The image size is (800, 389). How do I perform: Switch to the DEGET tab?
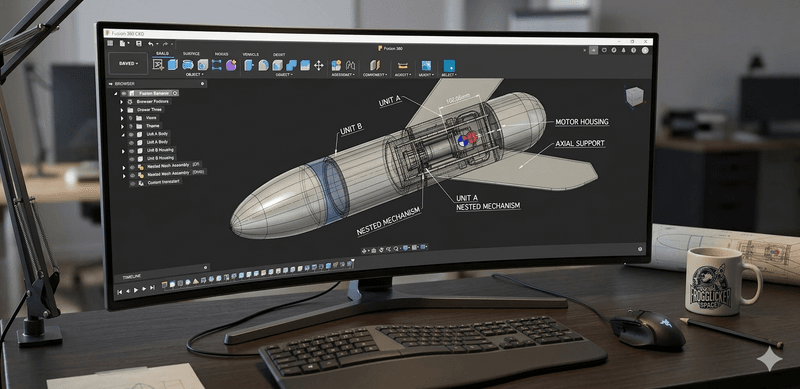click(x=279, y=55)
